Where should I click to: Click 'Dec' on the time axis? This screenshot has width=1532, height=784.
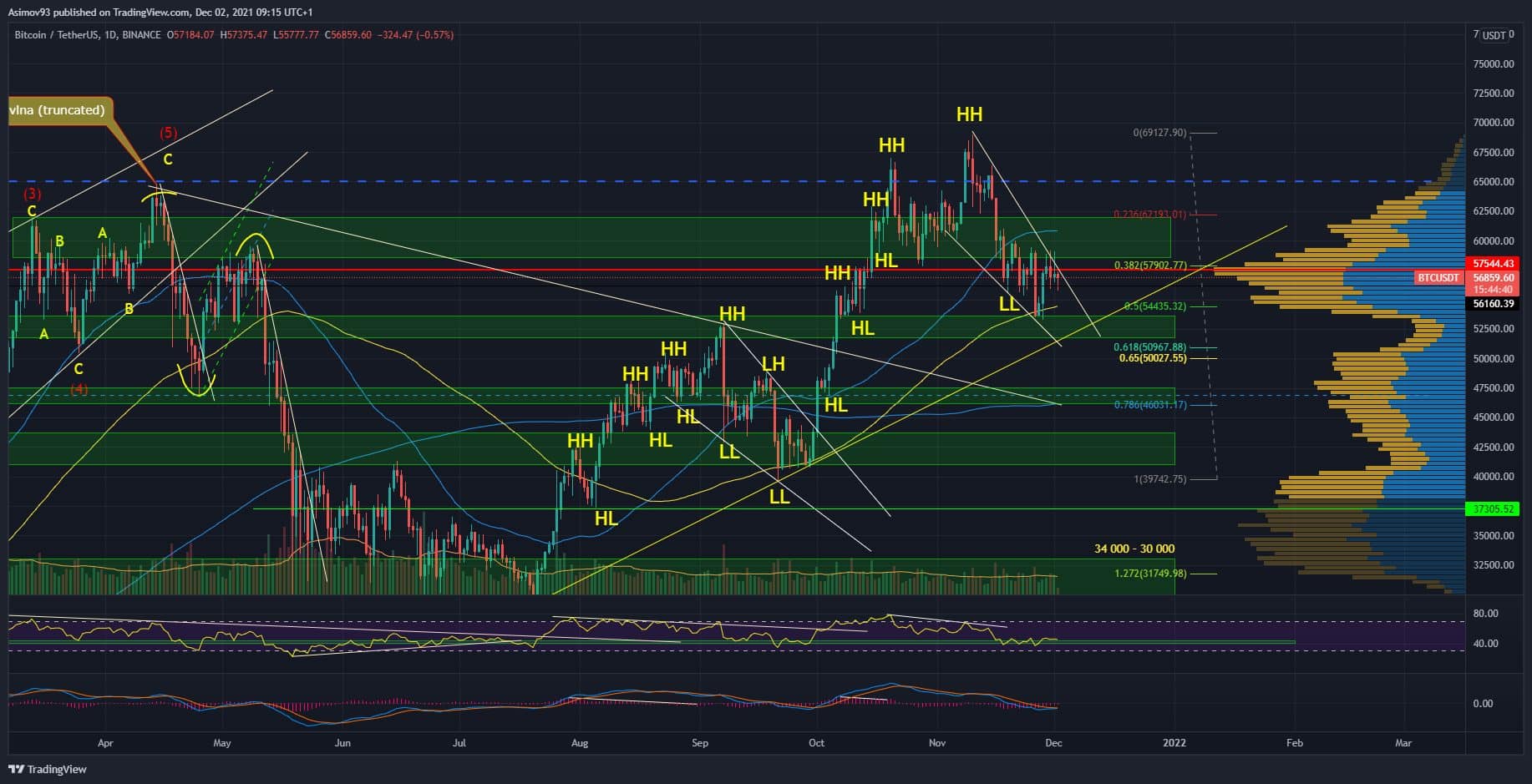tap(1053, 743)
